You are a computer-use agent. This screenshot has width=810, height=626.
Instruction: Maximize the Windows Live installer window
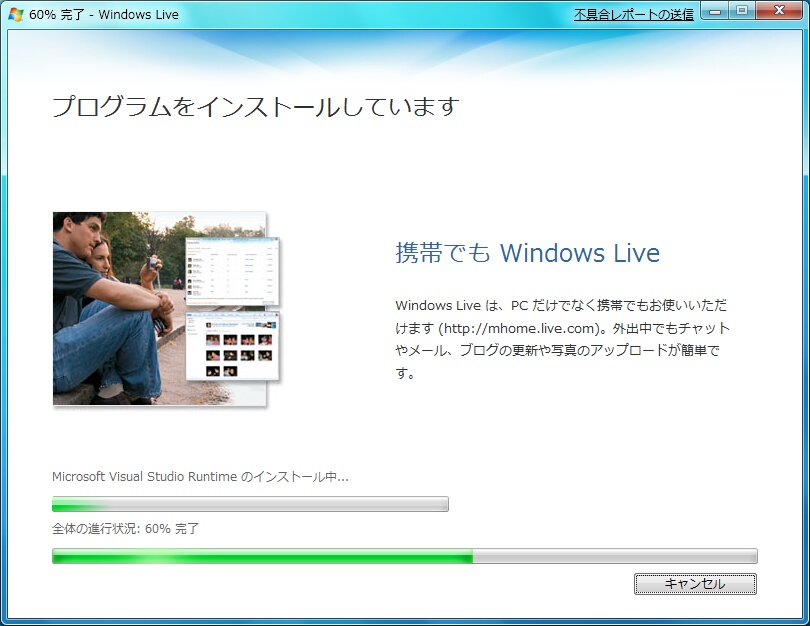[x=742, y=11]
